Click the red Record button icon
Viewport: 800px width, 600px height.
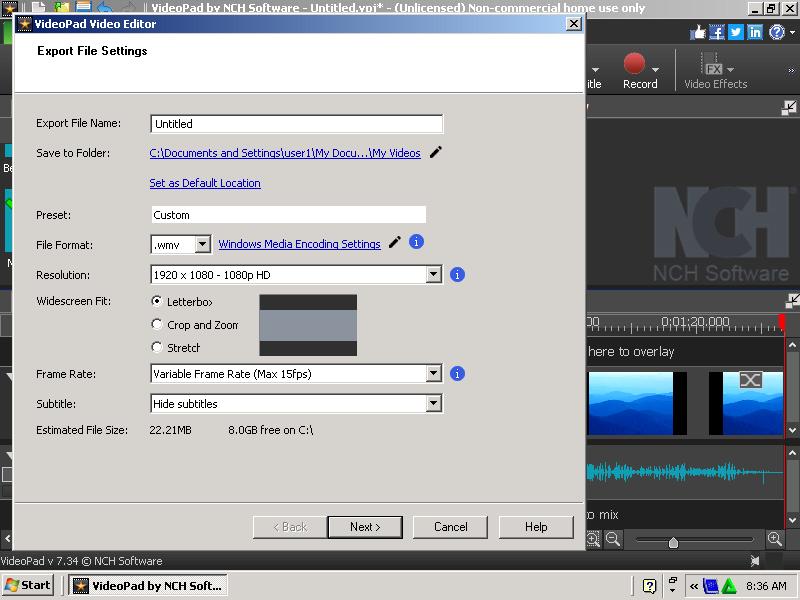coord(634,64)
